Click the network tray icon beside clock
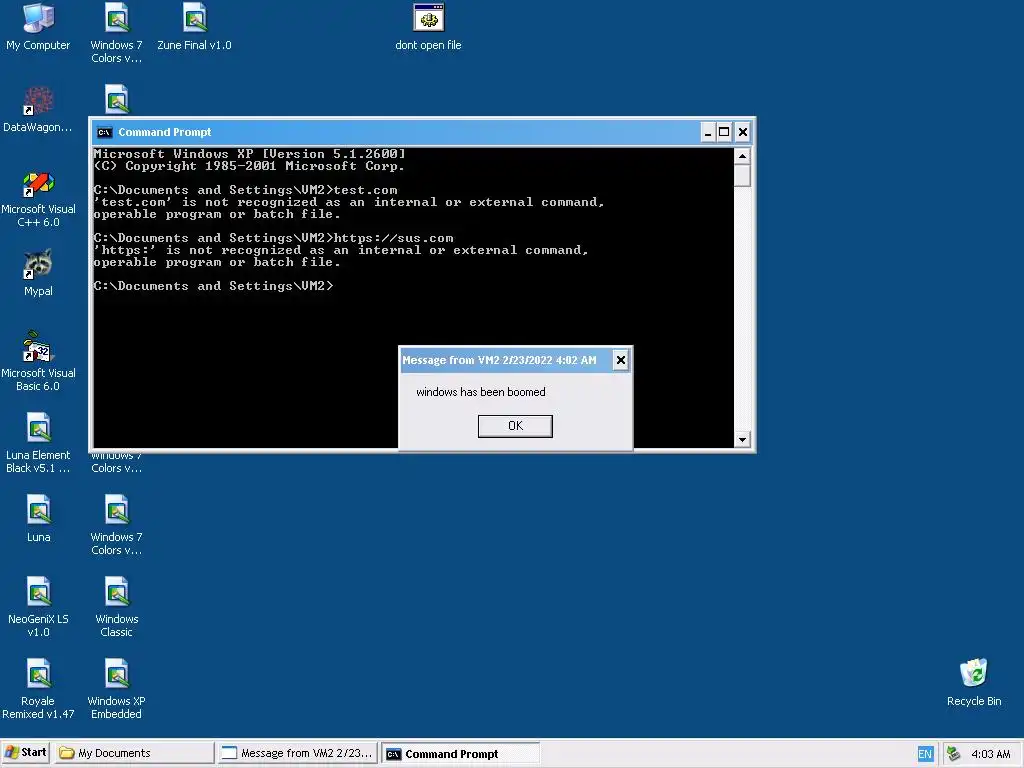1024x768 pixels. coord(953,754)
